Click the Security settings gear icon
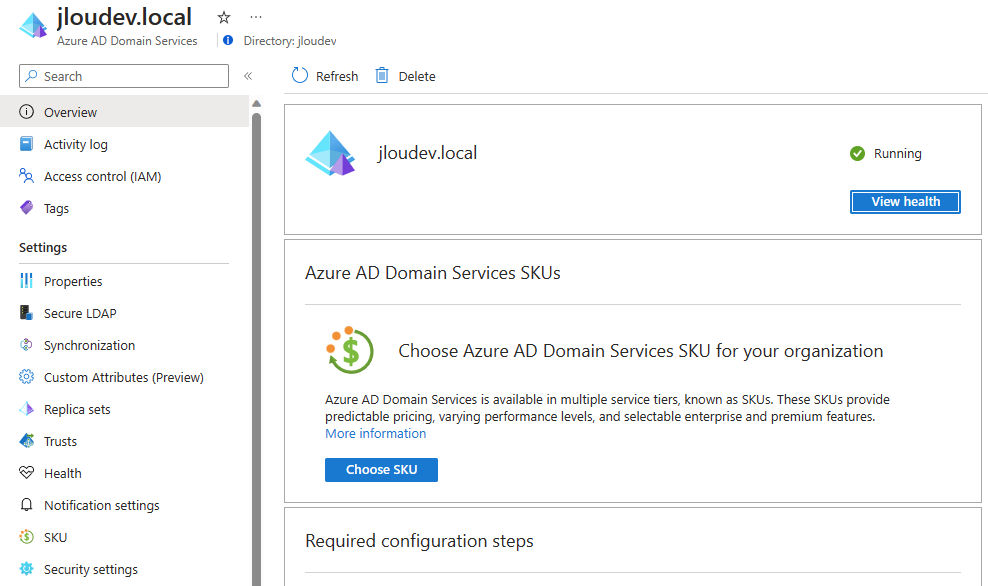Screen dimensions: 988x586 (26, 568)
